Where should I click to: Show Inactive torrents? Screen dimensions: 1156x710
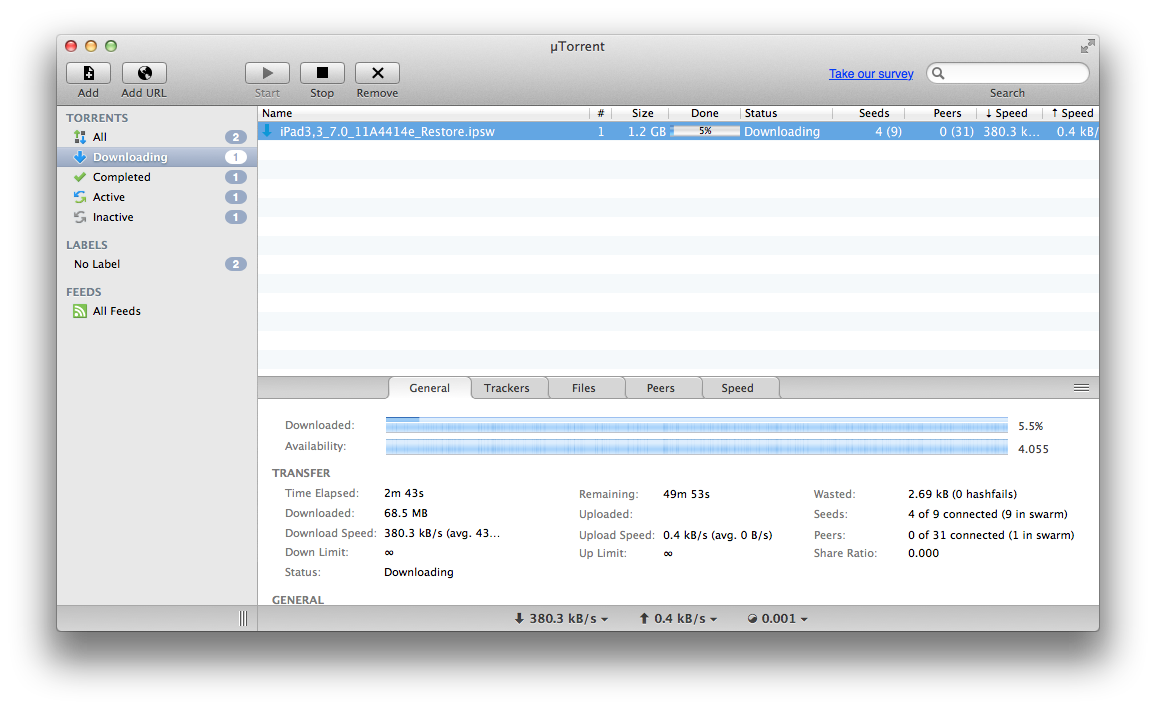point(157,217)
